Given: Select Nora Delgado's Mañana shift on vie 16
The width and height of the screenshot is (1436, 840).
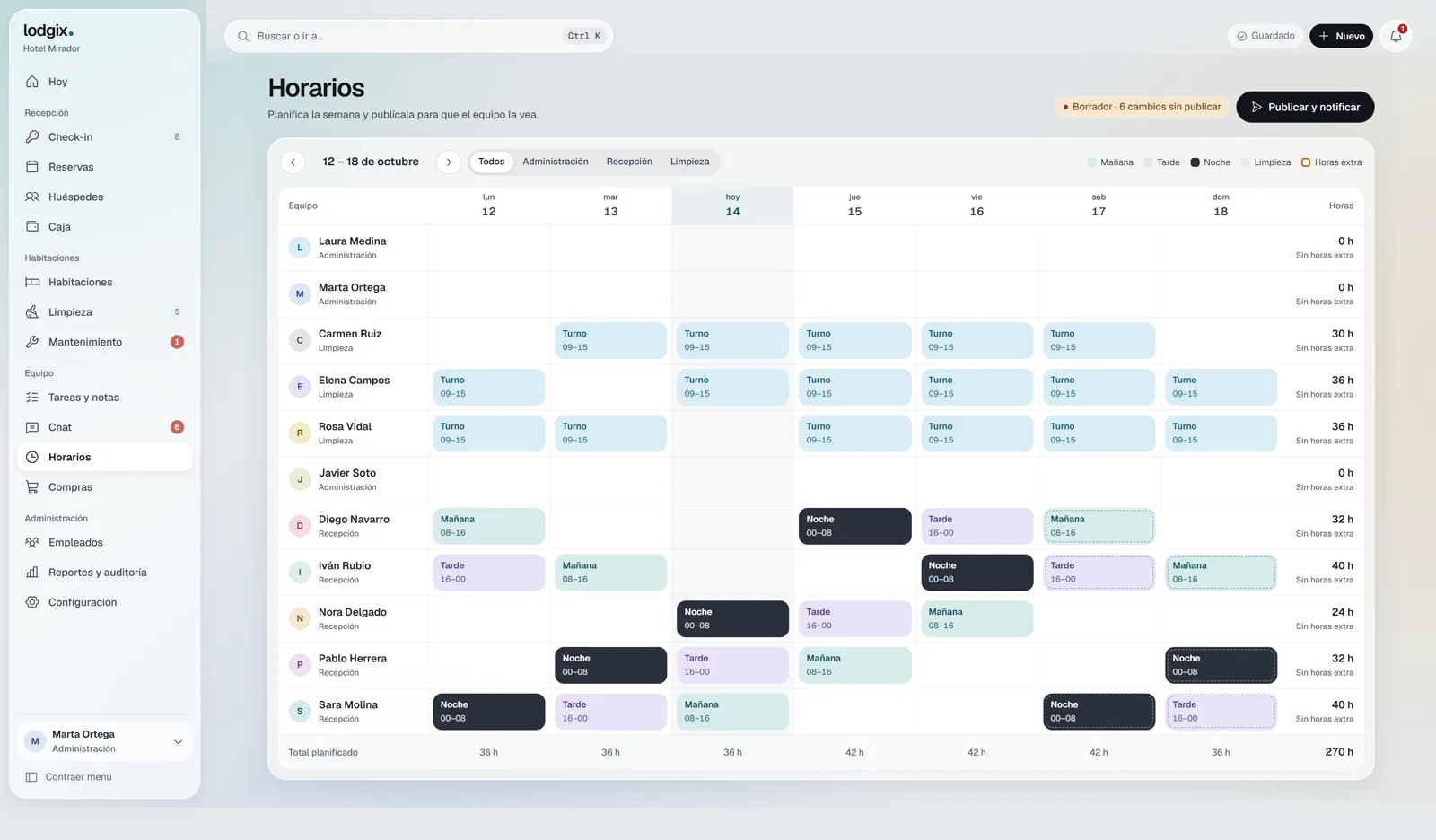Looking at the screenshot, I should (976, 619).
